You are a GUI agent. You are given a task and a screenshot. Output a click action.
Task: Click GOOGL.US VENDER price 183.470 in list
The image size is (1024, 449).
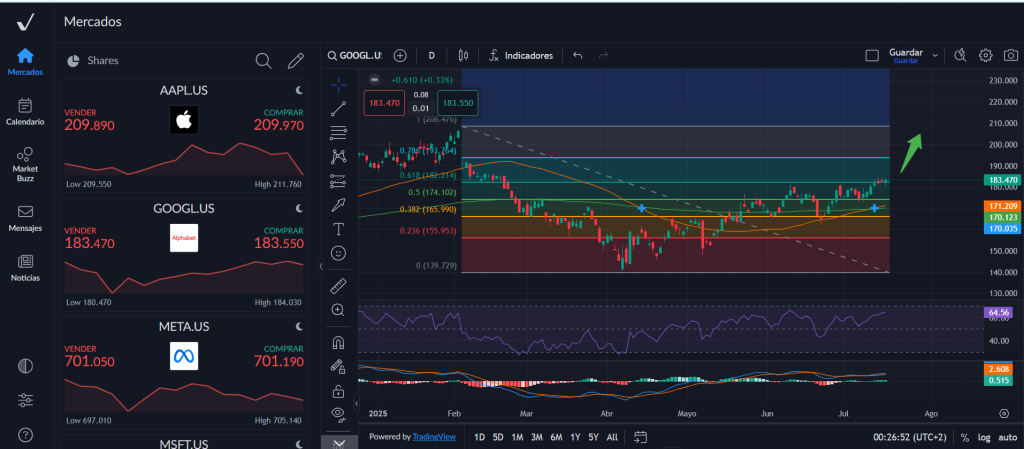coord(89,243)
